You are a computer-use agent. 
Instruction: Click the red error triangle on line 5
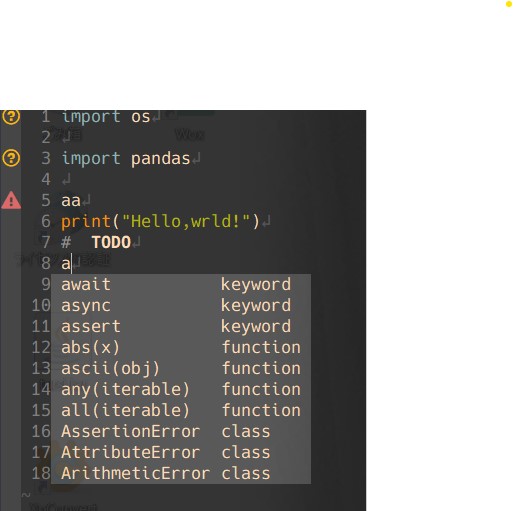[x=11, y=200]
